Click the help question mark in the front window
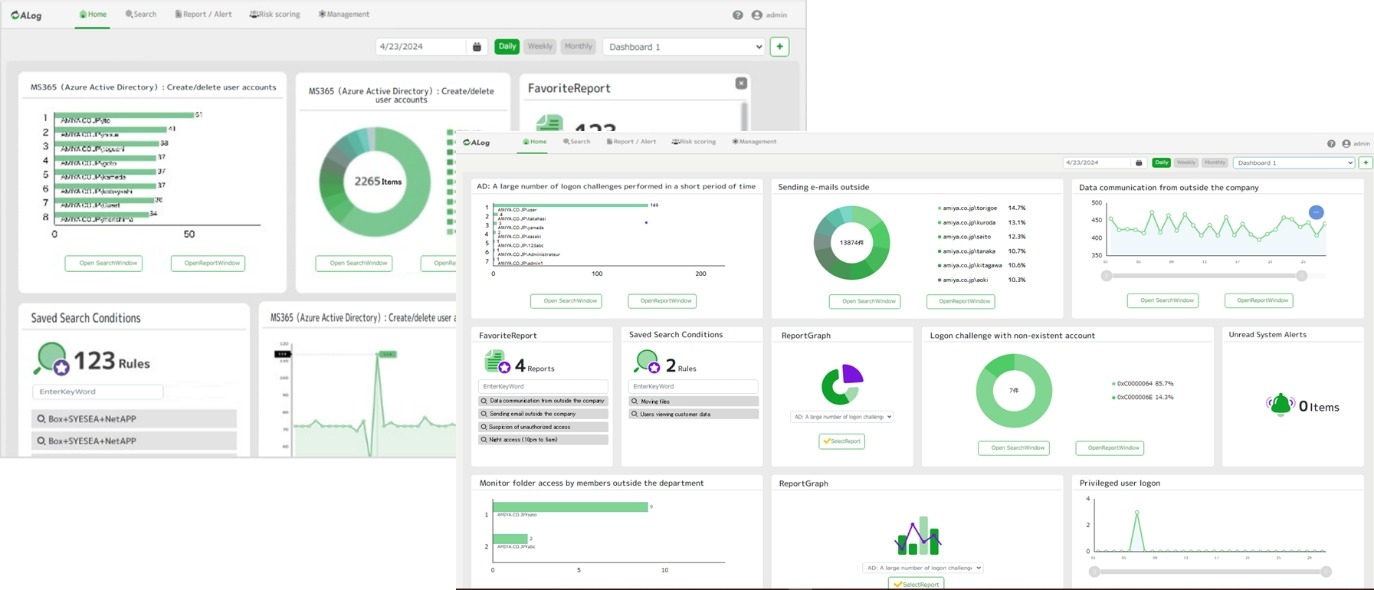1374x590 pixels. pos(1331,144)
